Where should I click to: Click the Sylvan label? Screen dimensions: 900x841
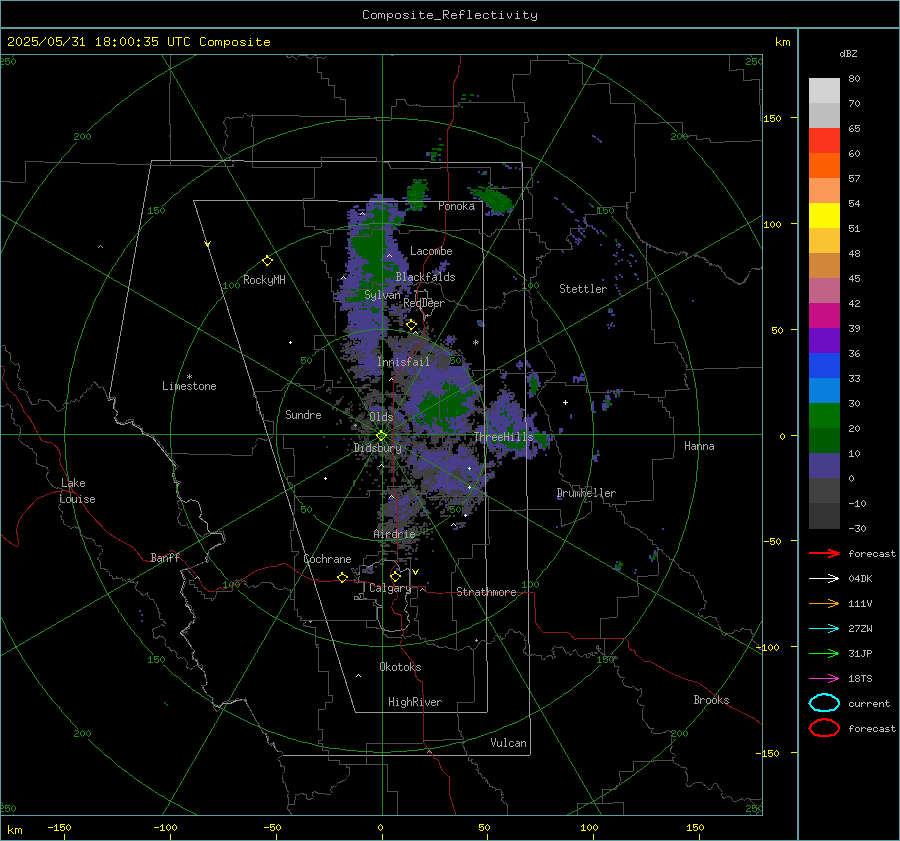(x=382, y=295)
